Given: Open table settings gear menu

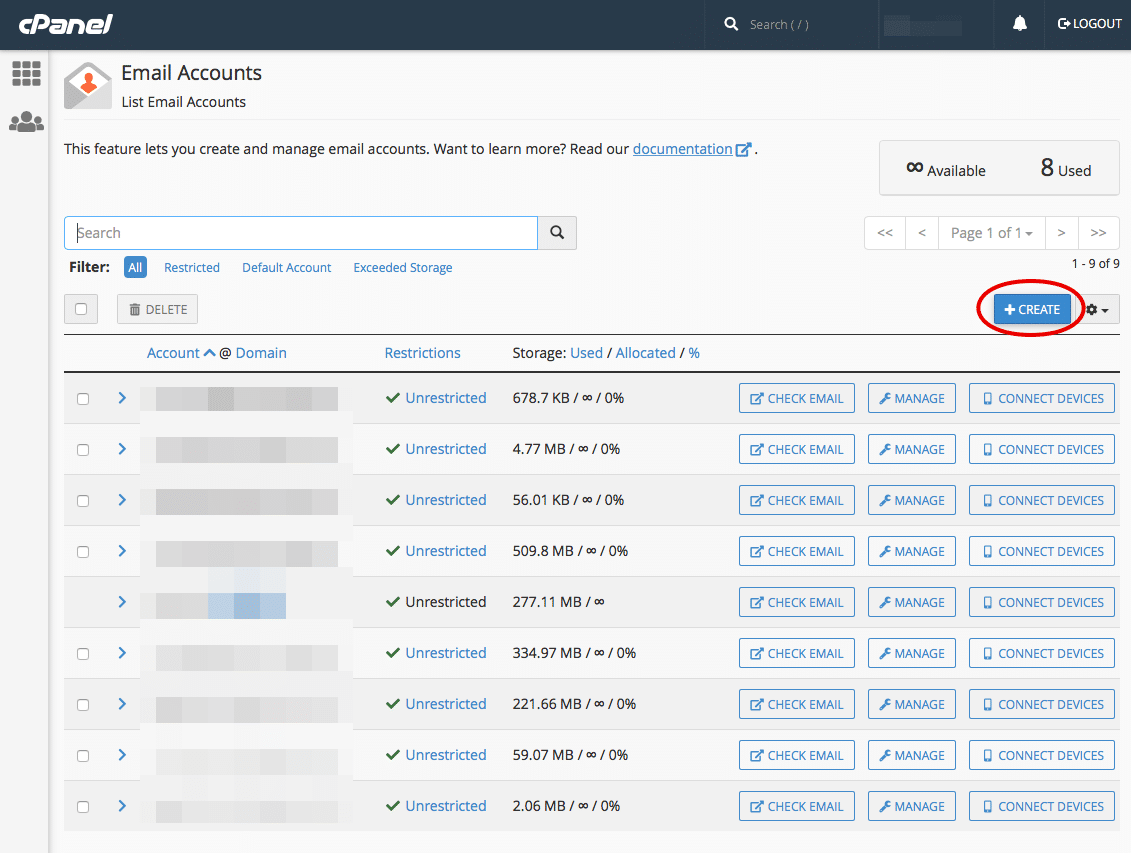Looking at the screenshot, I should pyautogui.click(x=1097, y=309).
